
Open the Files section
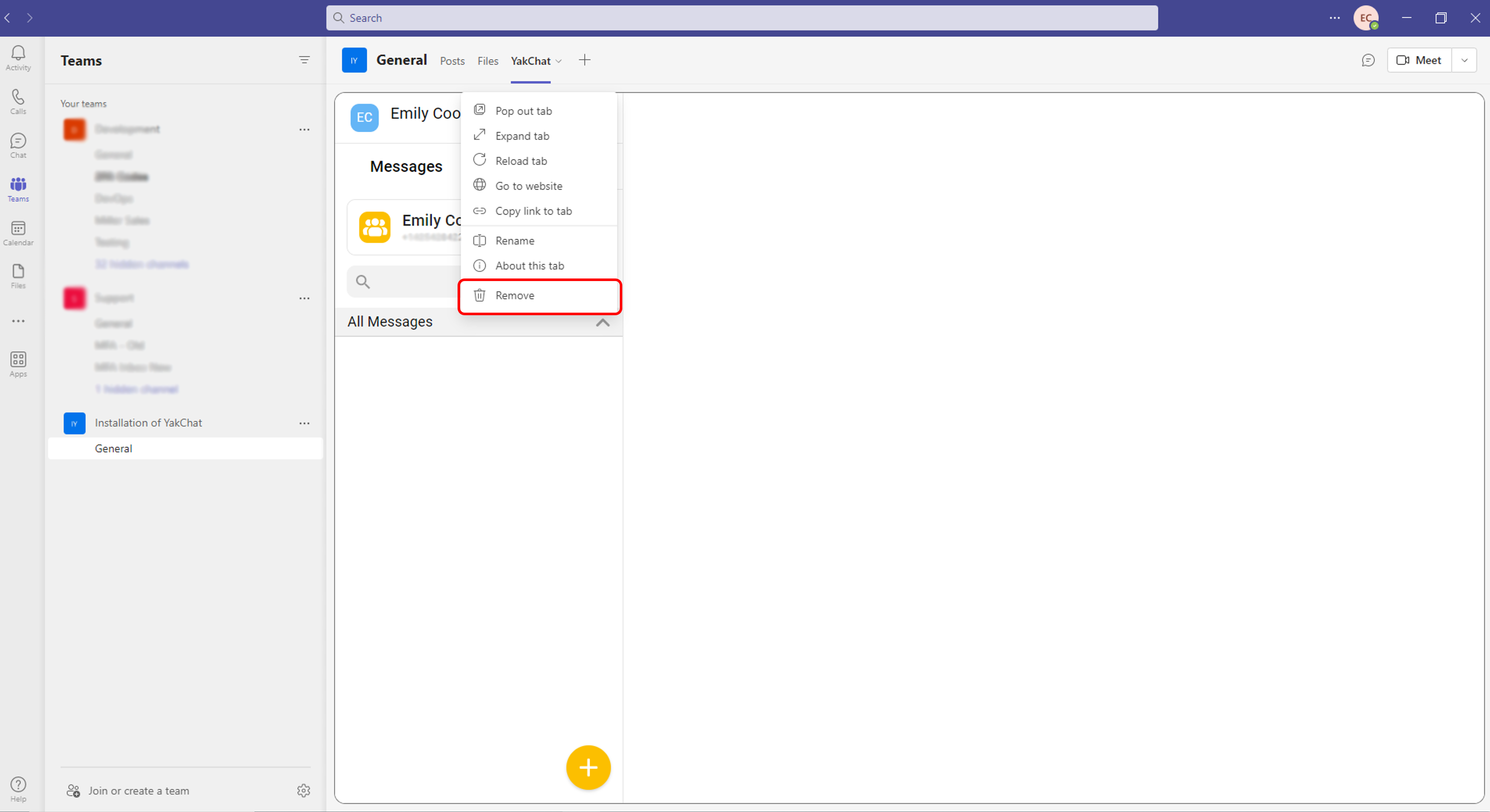(18, 276)
